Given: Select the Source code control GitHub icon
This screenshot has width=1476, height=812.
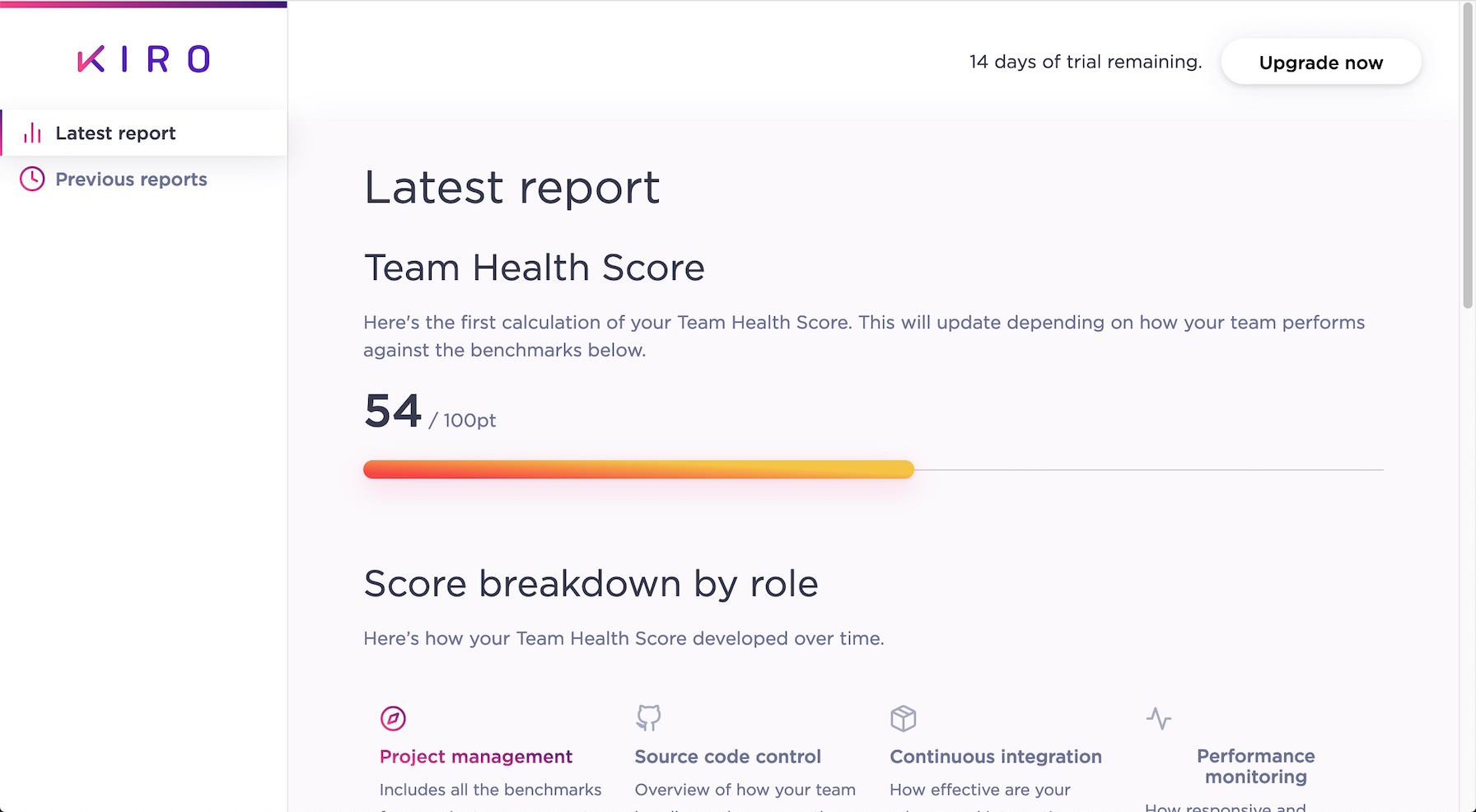Looking at the screenshot, I should [648, 717].
